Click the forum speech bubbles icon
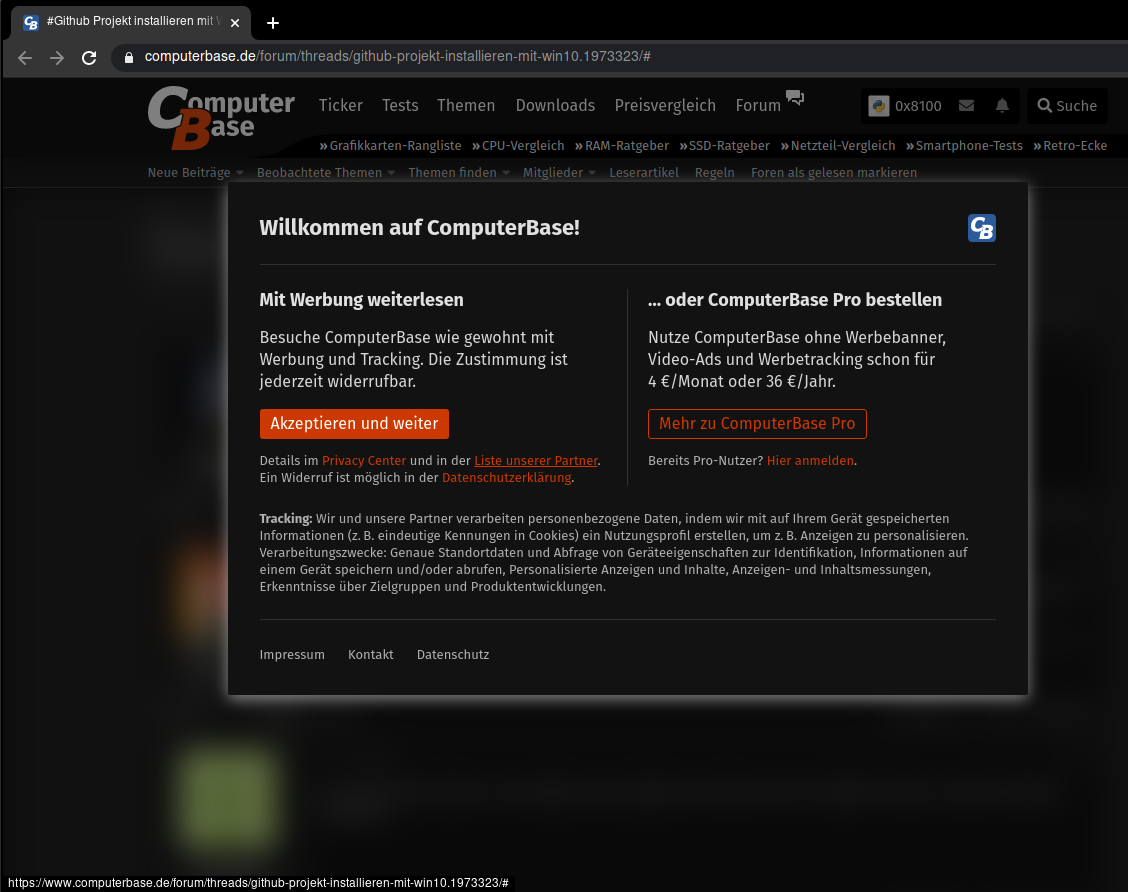Image resolution: width=1128 pixels, height=892 pixels. (795, 97)
